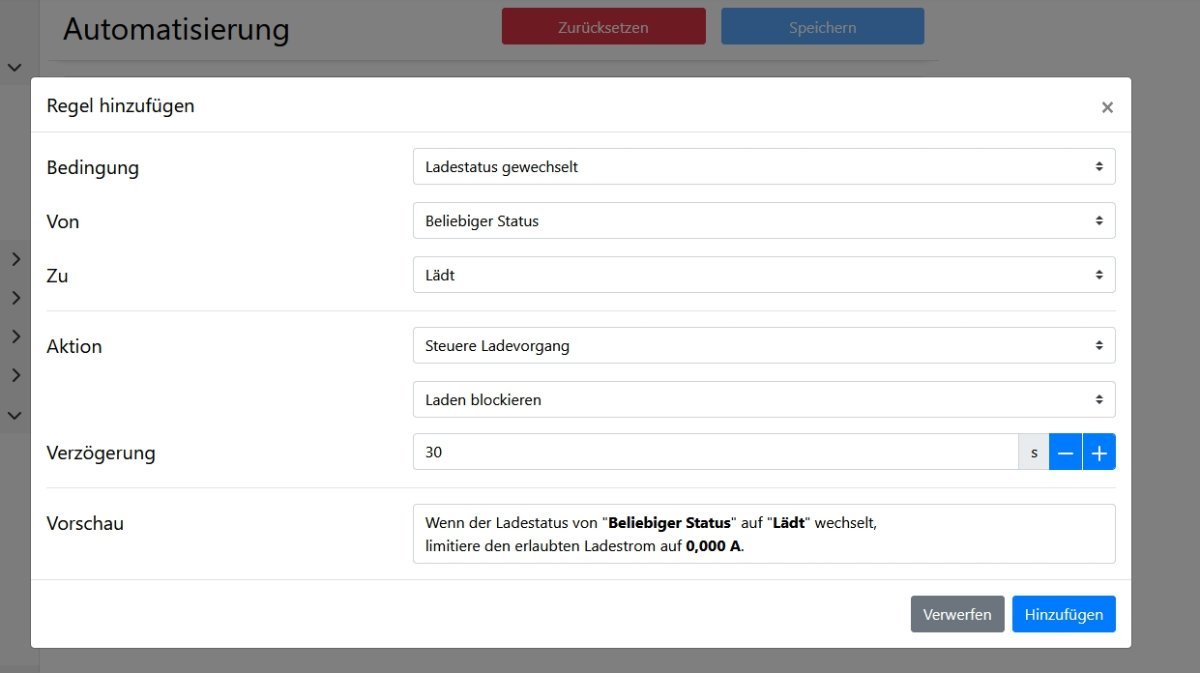Add the rule with Hinzufügen
Image resolution: width=1200 pixels, height=673 pixels.
click(1064, 614)
